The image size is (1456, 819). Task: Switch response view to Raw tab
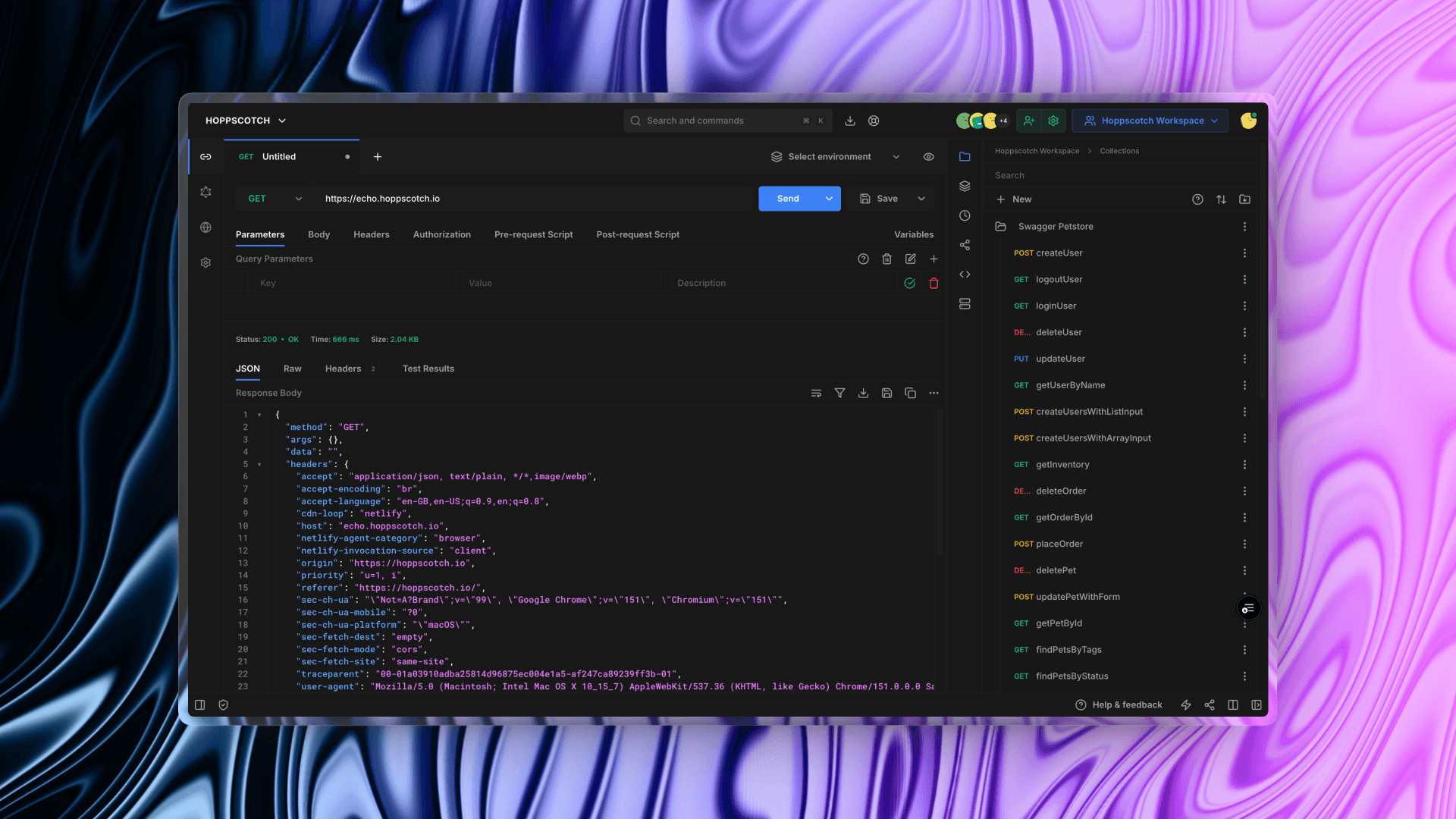coord(293,369)
